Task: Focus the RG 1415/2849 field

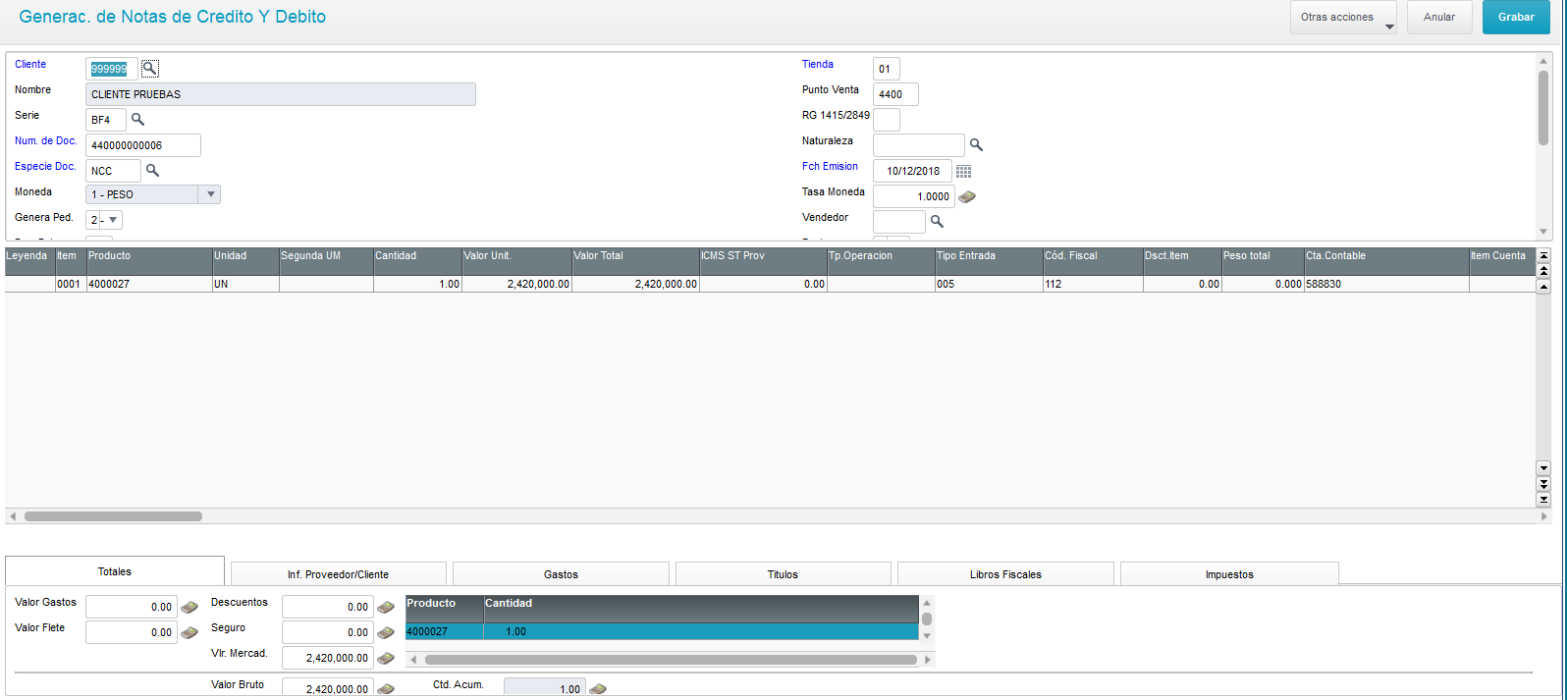Action: tap(887, 120)
